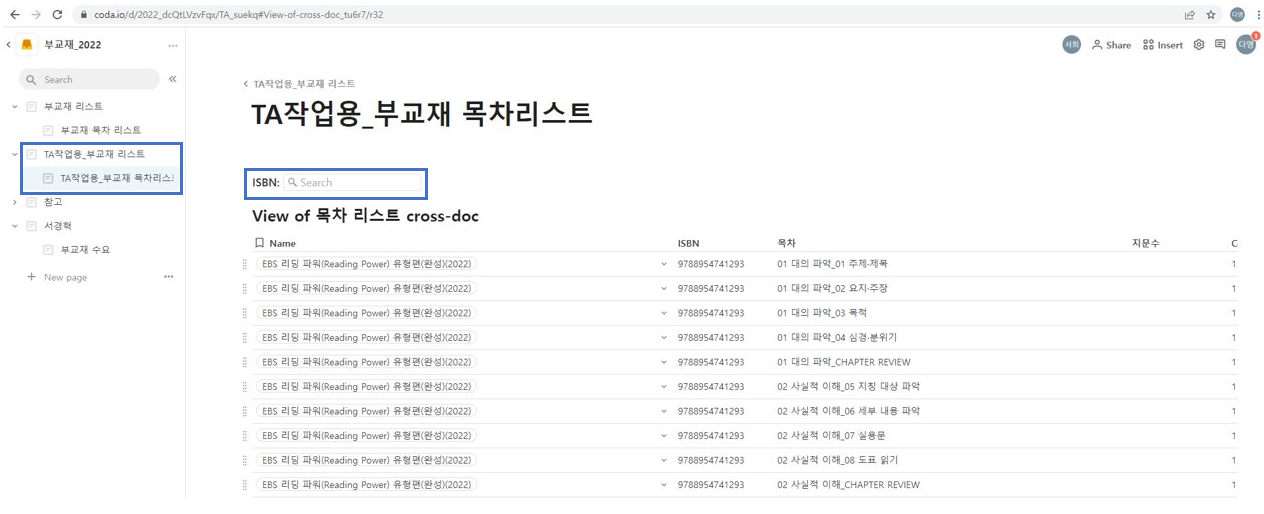
Task: Open the Name dropdown arrow on the 04 심경·분위기 row
Action: [x=664, y=338]
